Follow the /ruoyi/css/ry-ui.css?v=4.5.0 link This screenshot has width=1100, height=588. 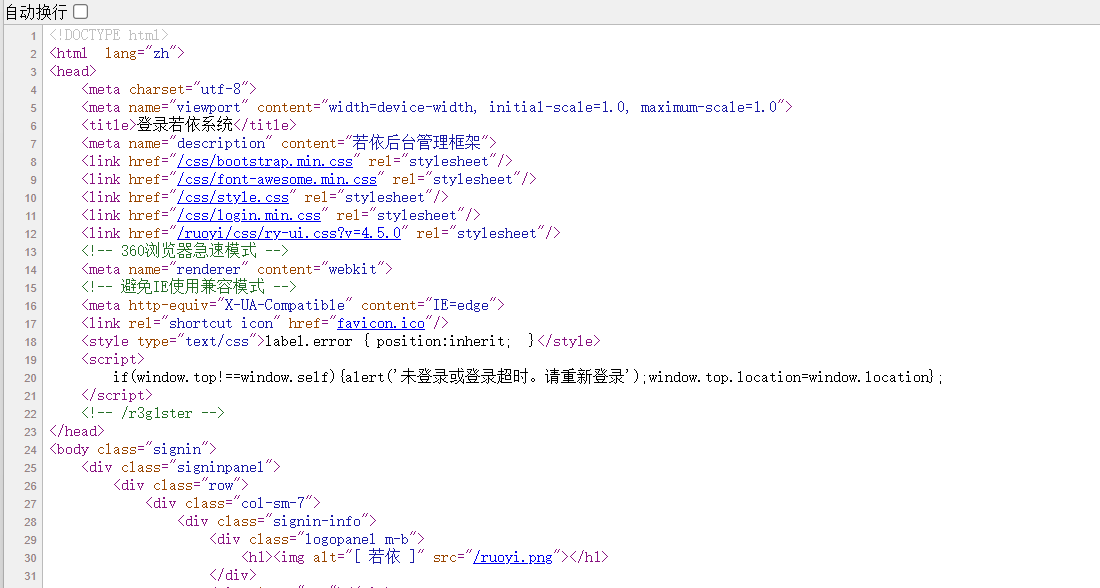click(289, 233)
